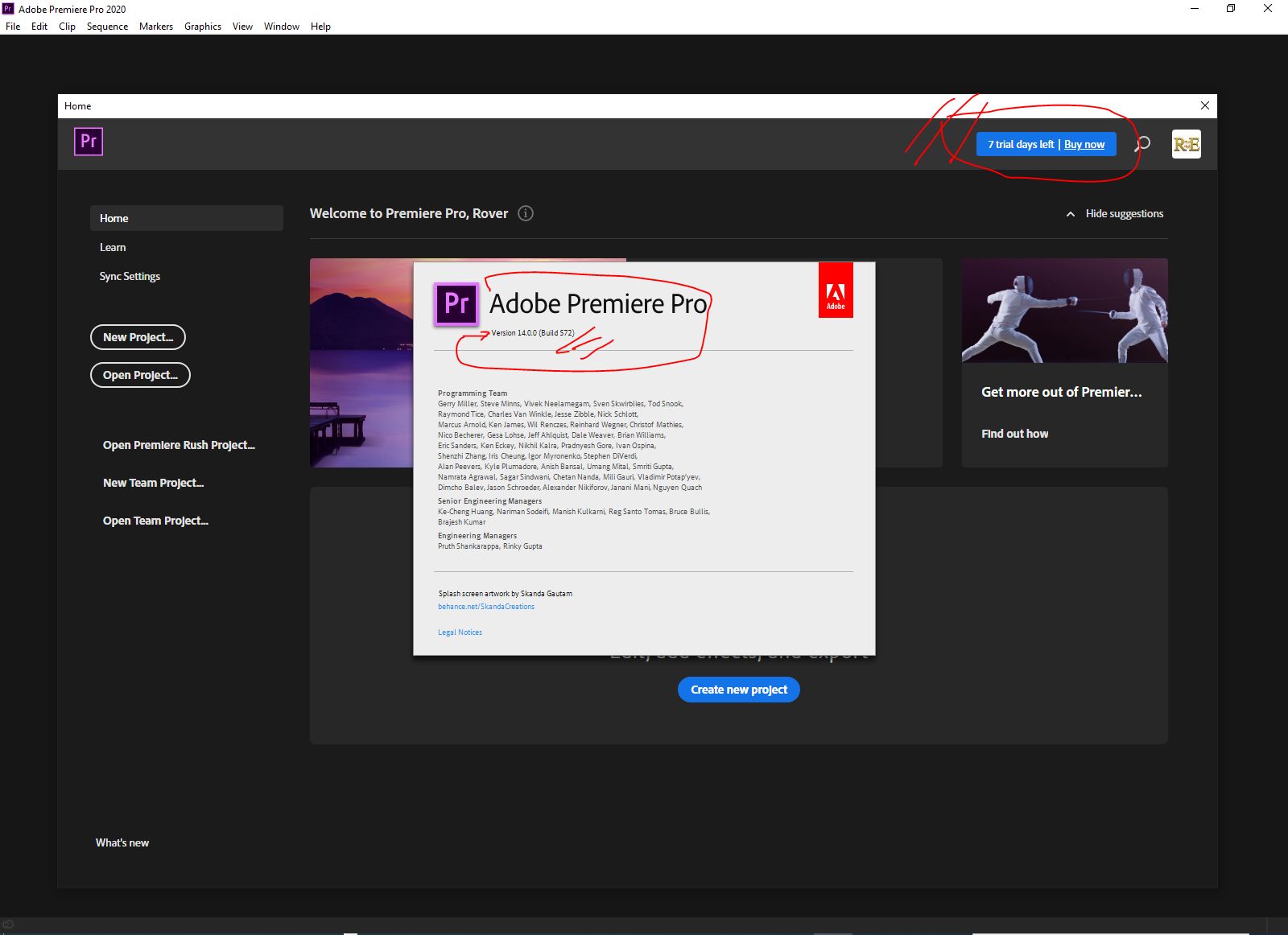Click the Adobe logo in About dialog
The width and height of the screenshot is (1288, 935).
836,290
